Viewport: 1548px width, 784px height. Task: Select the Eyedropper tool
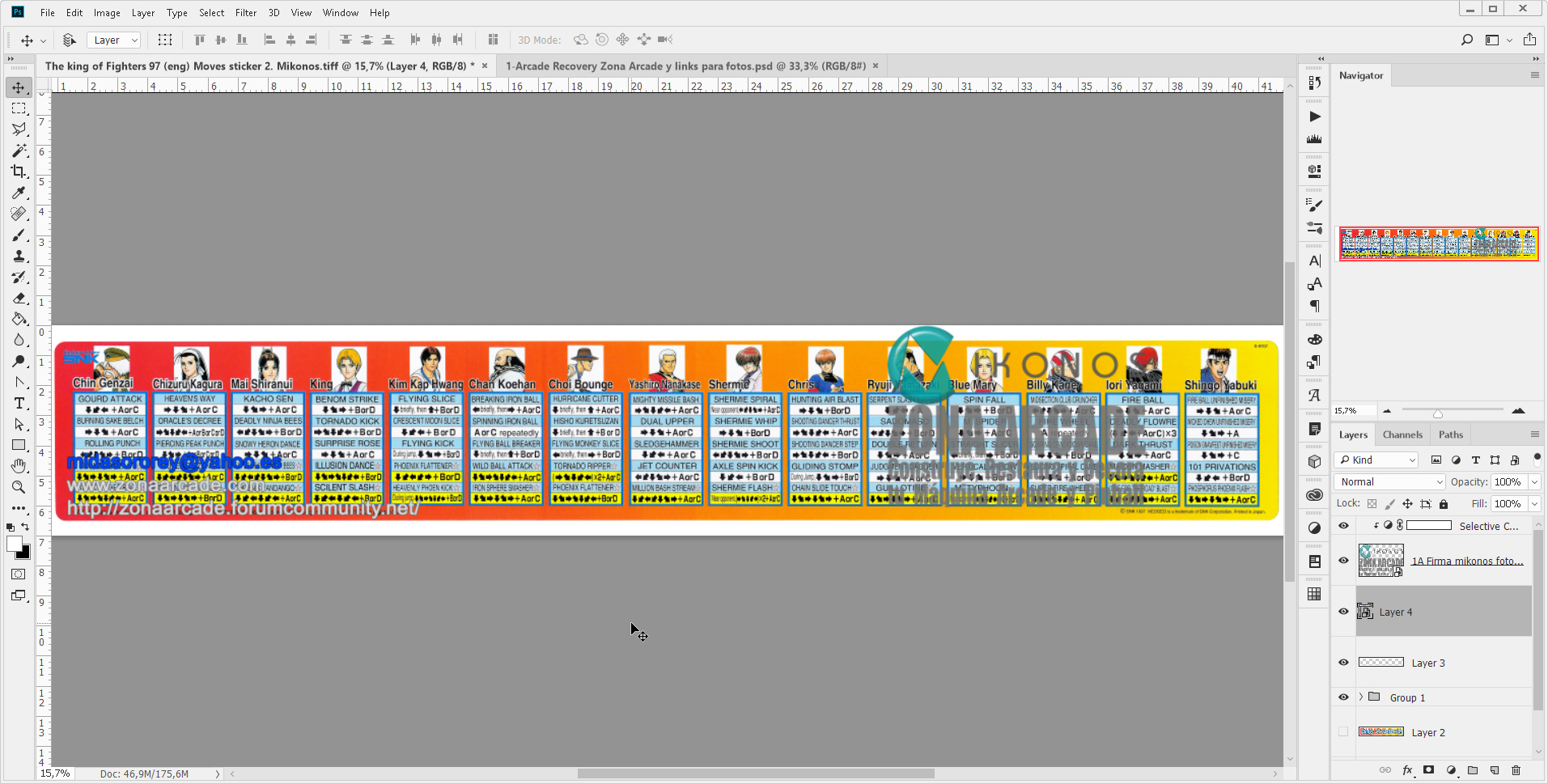[19, 193]
